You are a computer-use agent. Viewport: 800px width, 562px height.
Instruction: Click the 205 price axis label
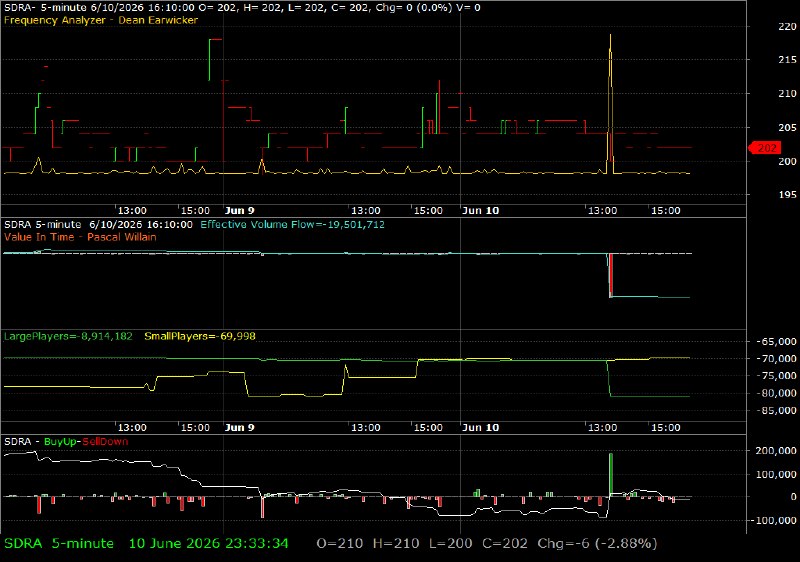(x=787, y=127)
